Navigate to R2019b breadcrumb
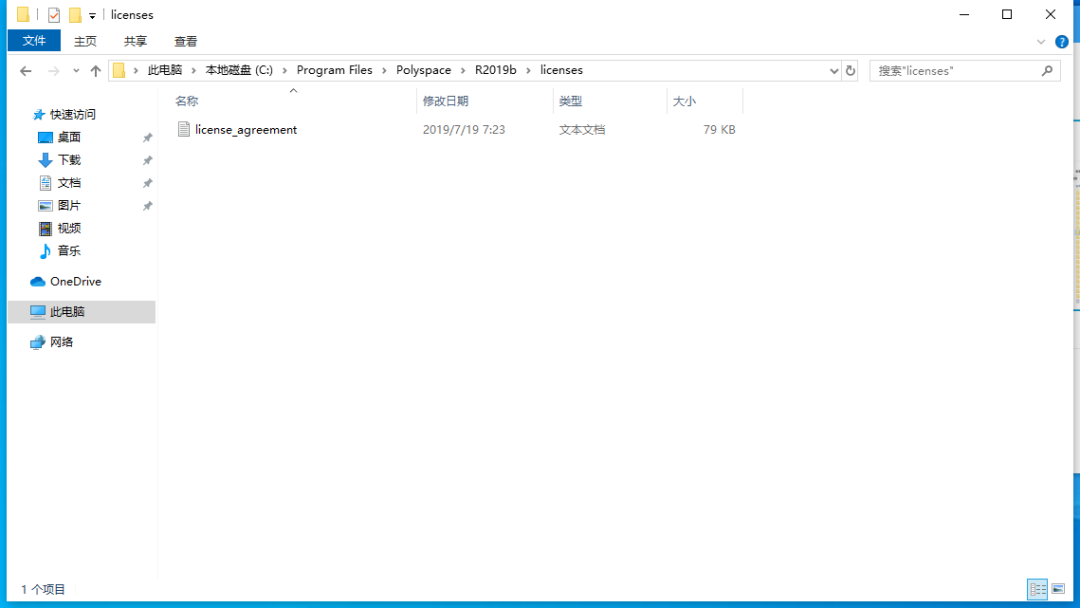Screen dimensions: 1080x608 [495, 70]
